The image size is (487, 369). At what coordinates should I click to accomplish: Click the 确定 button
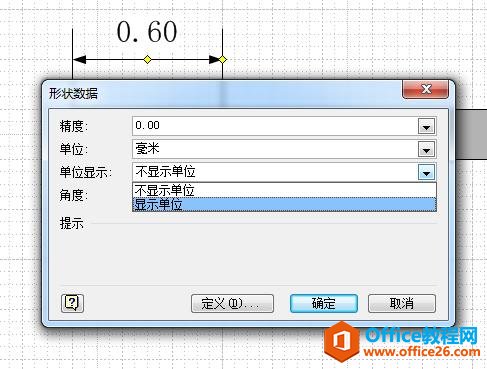324,303
